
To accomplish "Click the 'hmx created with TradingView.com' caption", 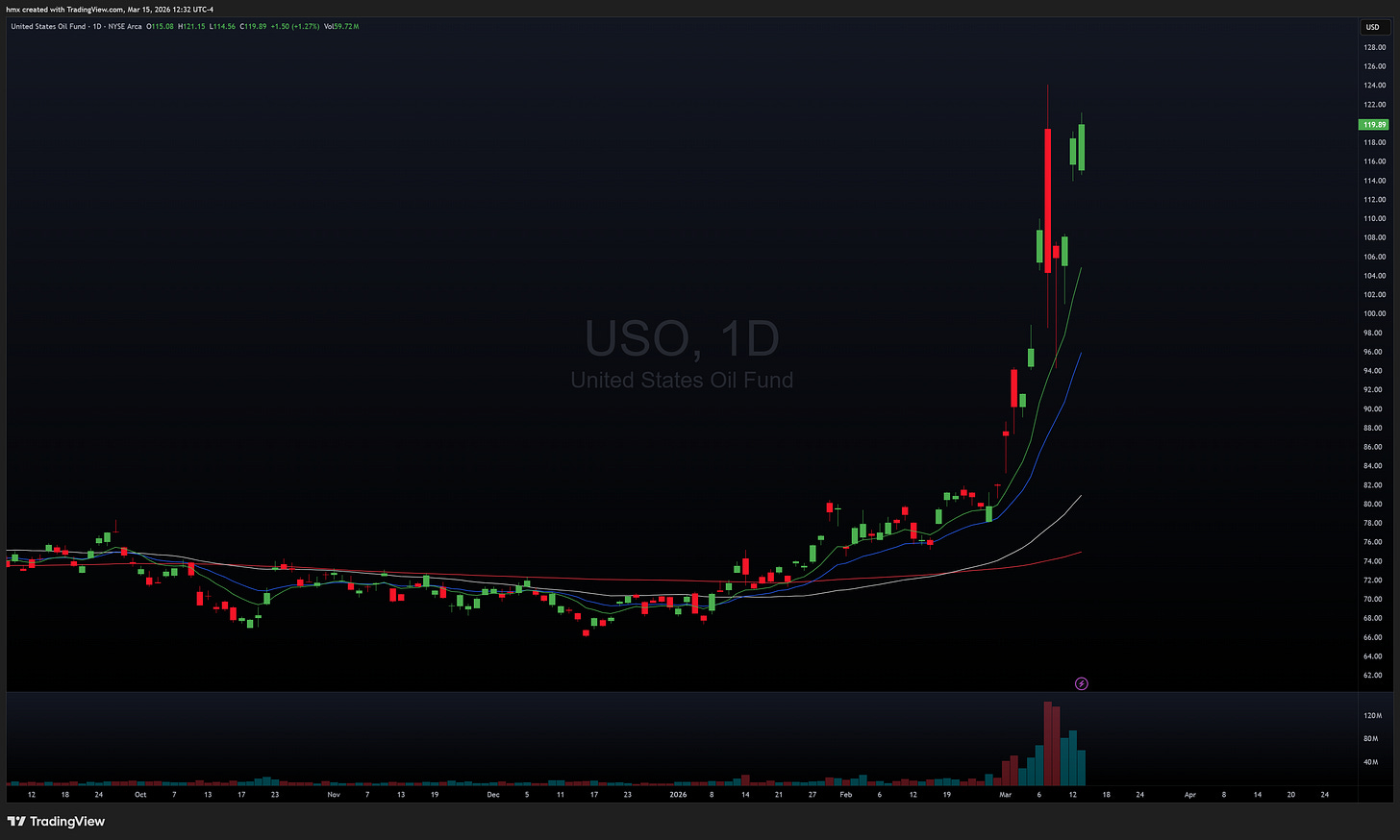I will pyautogui.click(x=64, y=9).
